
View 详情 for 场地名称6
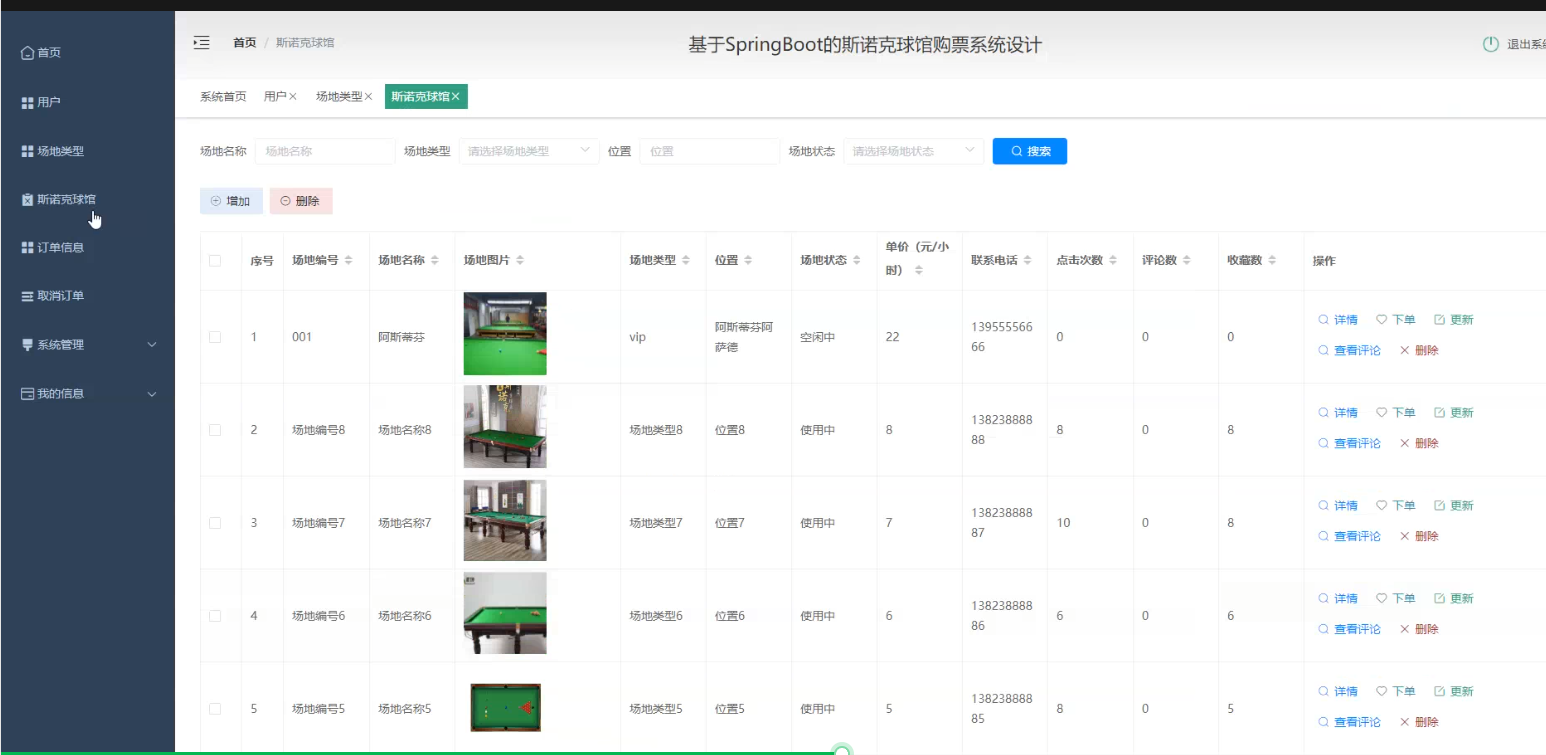[1338, 599]
